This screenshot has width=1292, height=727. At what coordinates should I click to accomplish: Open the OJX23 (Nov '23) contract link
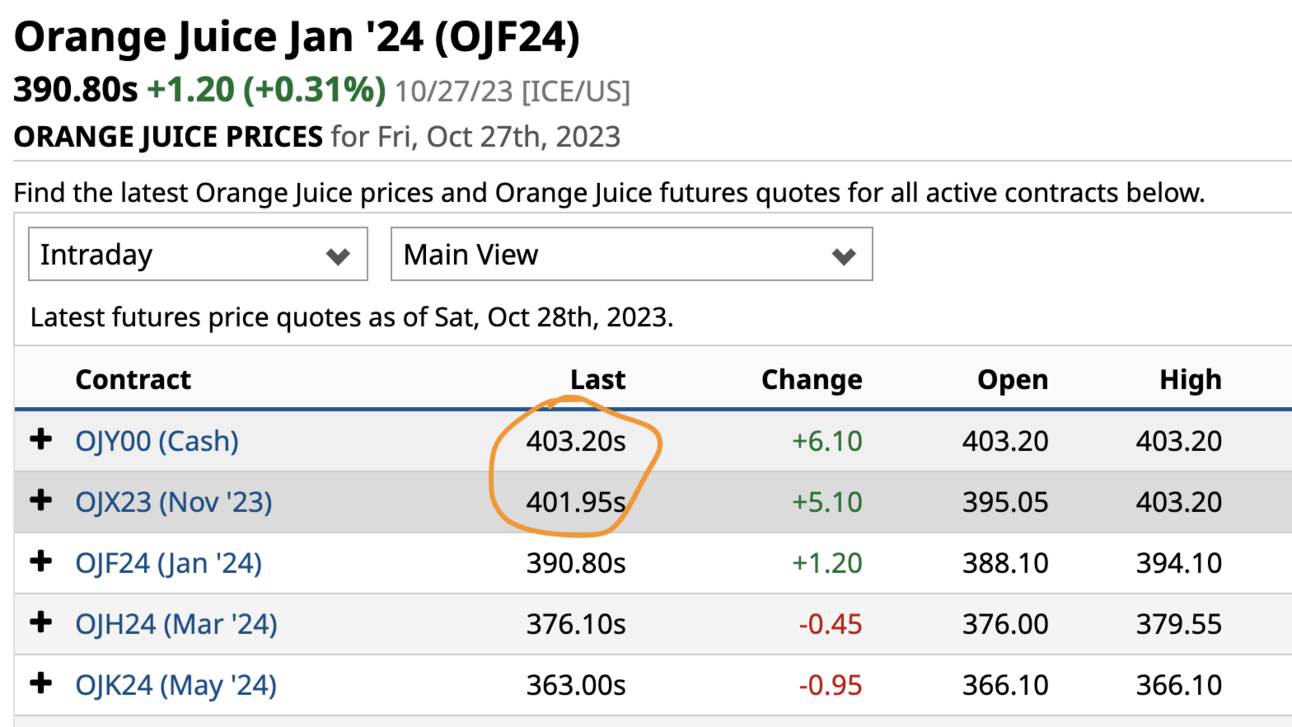coord(173,502)
